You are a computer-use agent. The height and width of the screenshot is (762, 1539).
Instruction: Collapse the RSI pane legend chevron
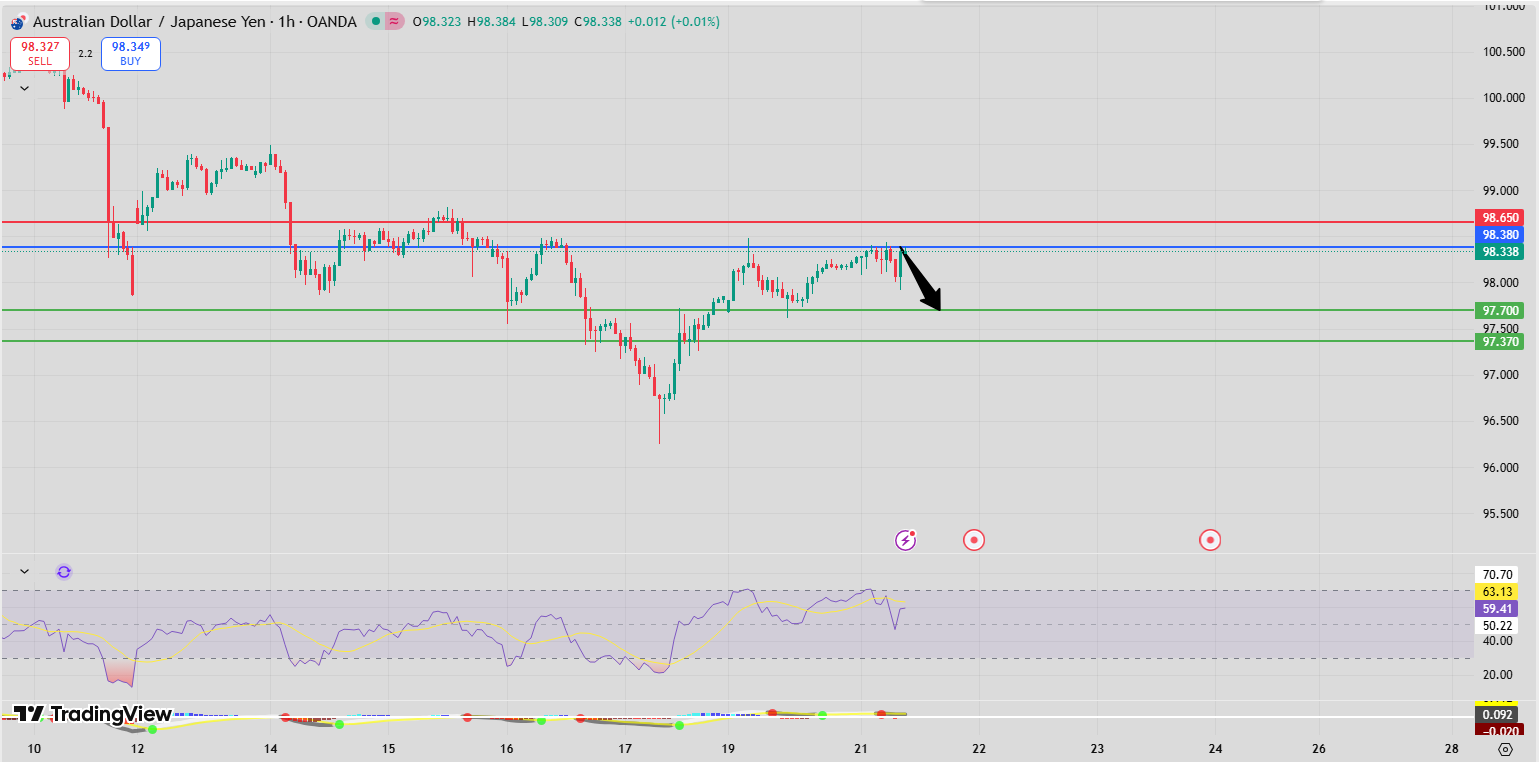[25, 572]
